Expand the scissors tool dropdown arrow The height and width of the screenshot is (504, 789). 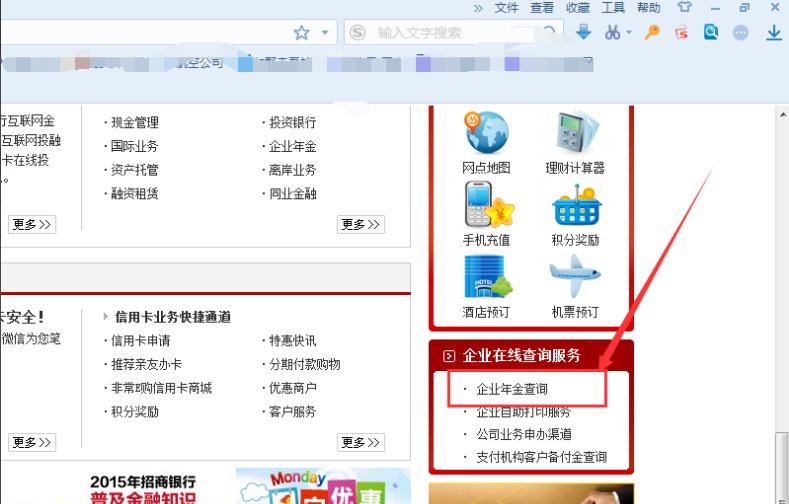[629, 33]
